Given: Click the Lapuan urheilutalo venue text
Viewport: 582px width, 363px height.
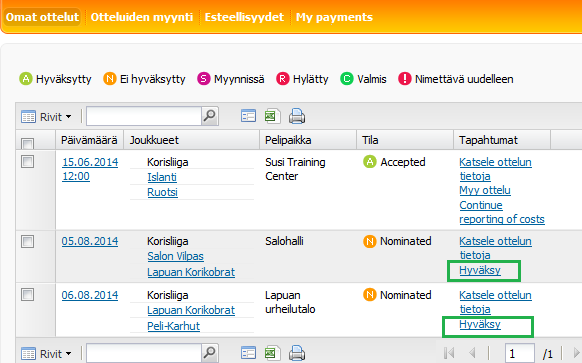Looking at the screenshot, I should (x=290, y=302).
